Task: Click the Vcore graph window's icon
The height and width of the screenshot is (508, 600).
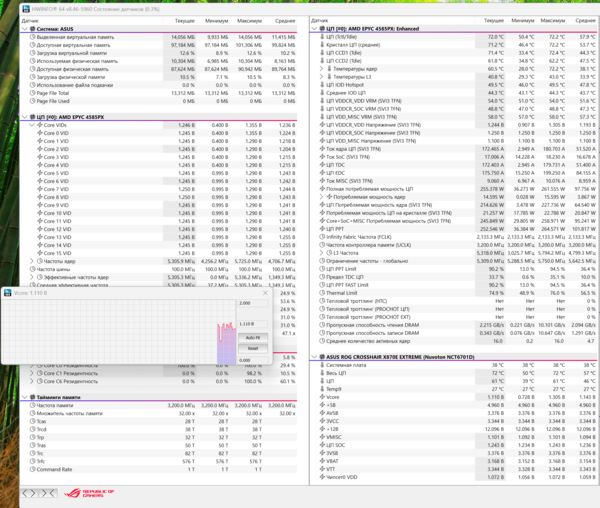Action: click(x=7, y=293)
